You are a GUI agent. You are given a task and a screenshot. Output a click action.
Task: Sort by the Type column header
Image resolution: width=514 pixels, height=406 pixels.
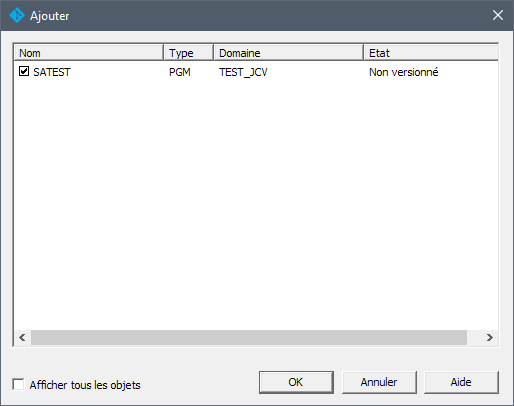pyautogui.click(x=188, y=53)
